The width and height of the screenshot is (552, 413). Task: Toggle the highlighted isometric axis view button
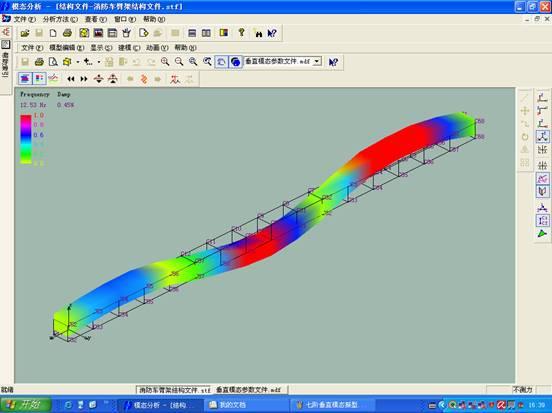[542, 136]
